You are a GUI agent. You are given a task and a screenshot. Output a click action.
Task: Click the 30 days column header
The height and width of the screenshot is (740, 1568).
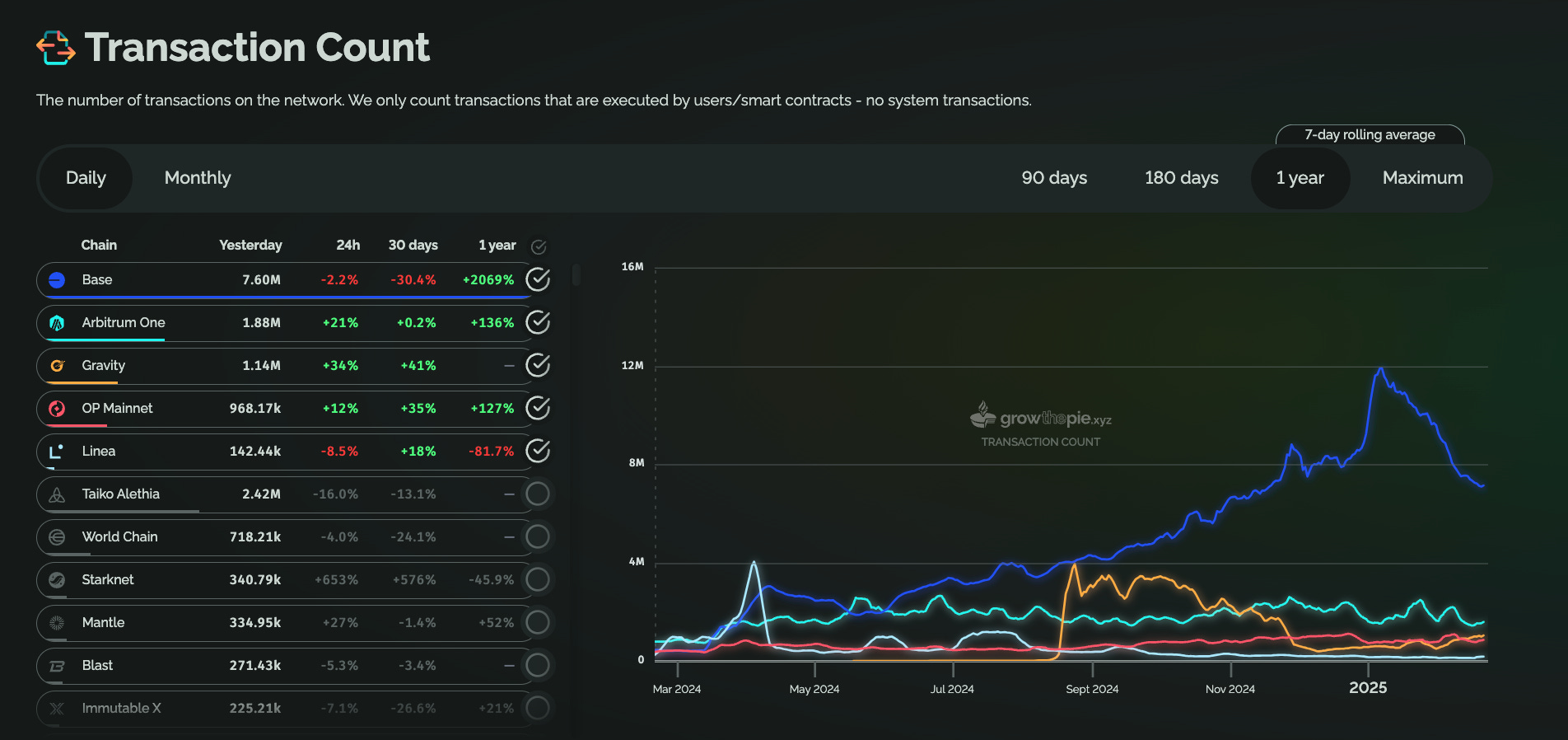pos(413,246)
